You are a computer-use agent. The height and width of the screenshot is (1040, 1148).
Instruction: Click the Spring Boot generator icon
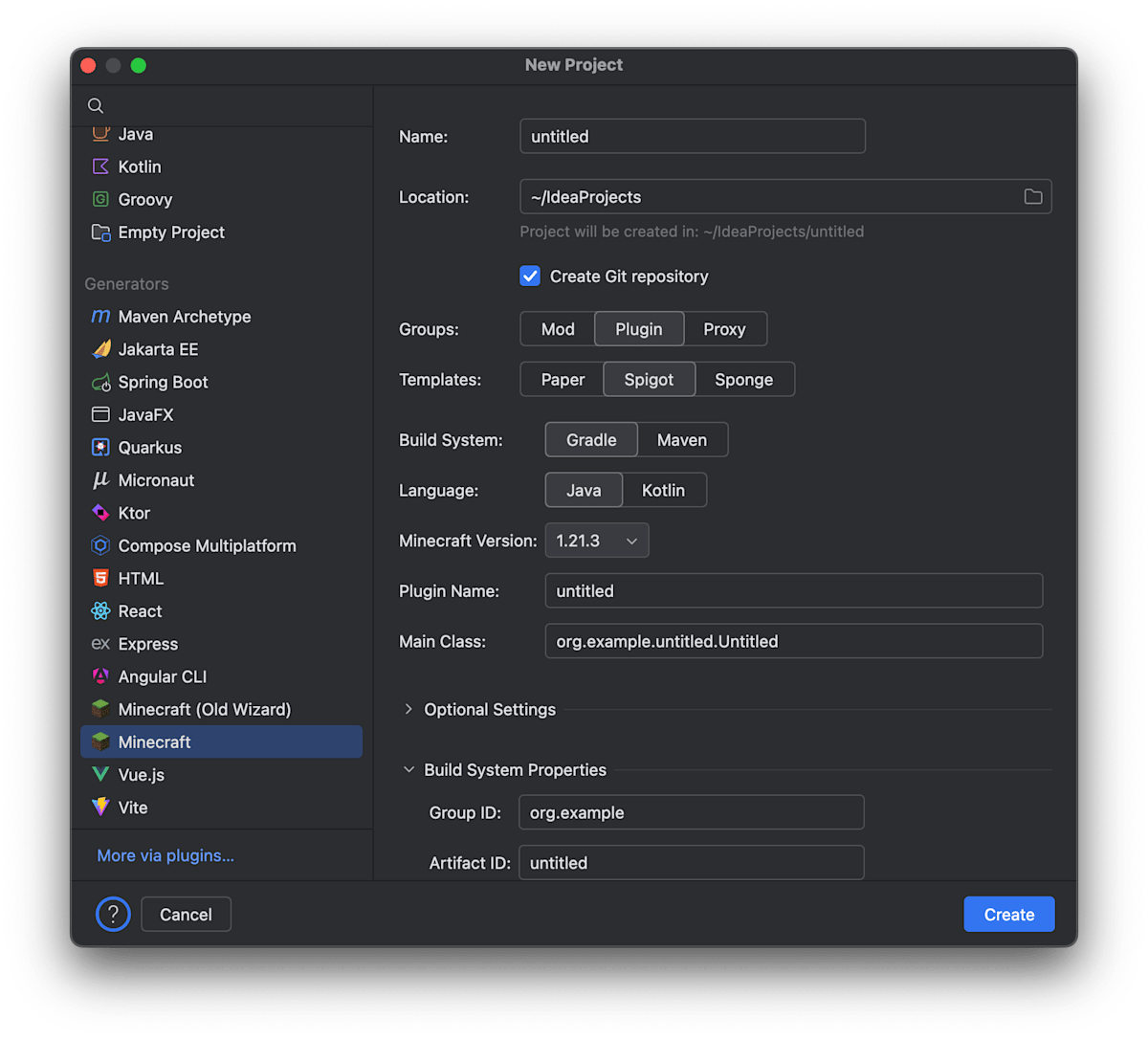[x=100, y=383]
